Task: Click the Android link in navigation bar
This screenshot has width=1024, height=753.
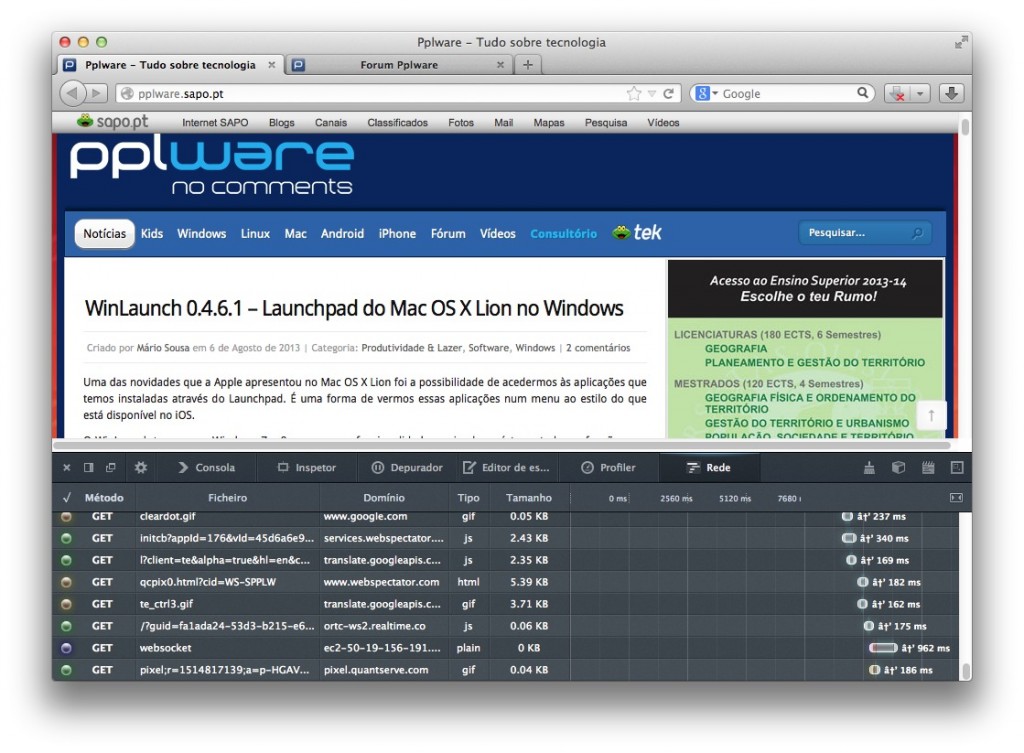Action: coord(342,234)
